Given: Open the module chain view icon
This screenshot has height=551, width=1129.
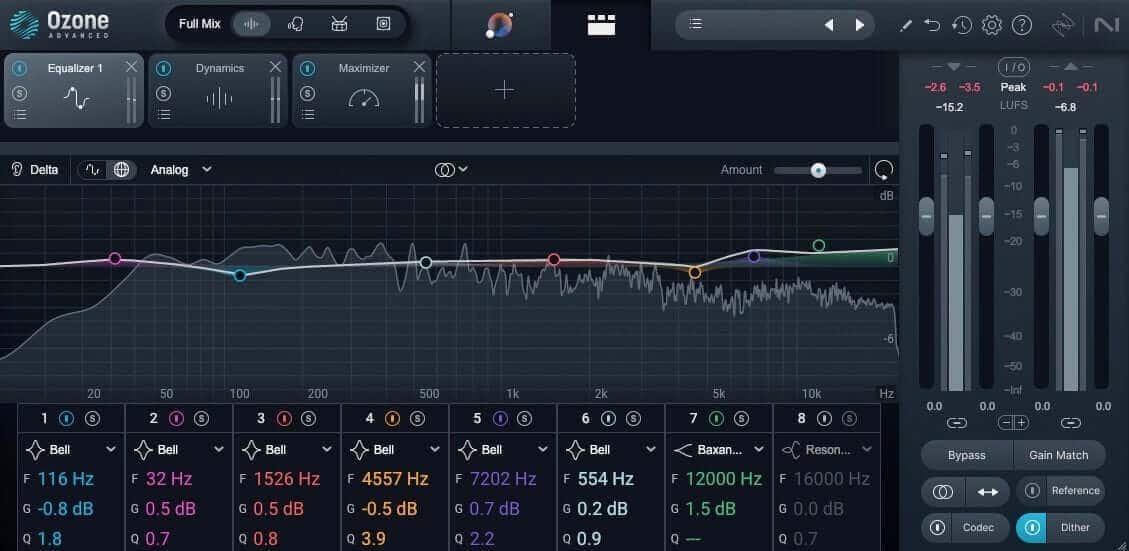Looking at the screenshot, I should pyautogui.click(x=601, y=25).
